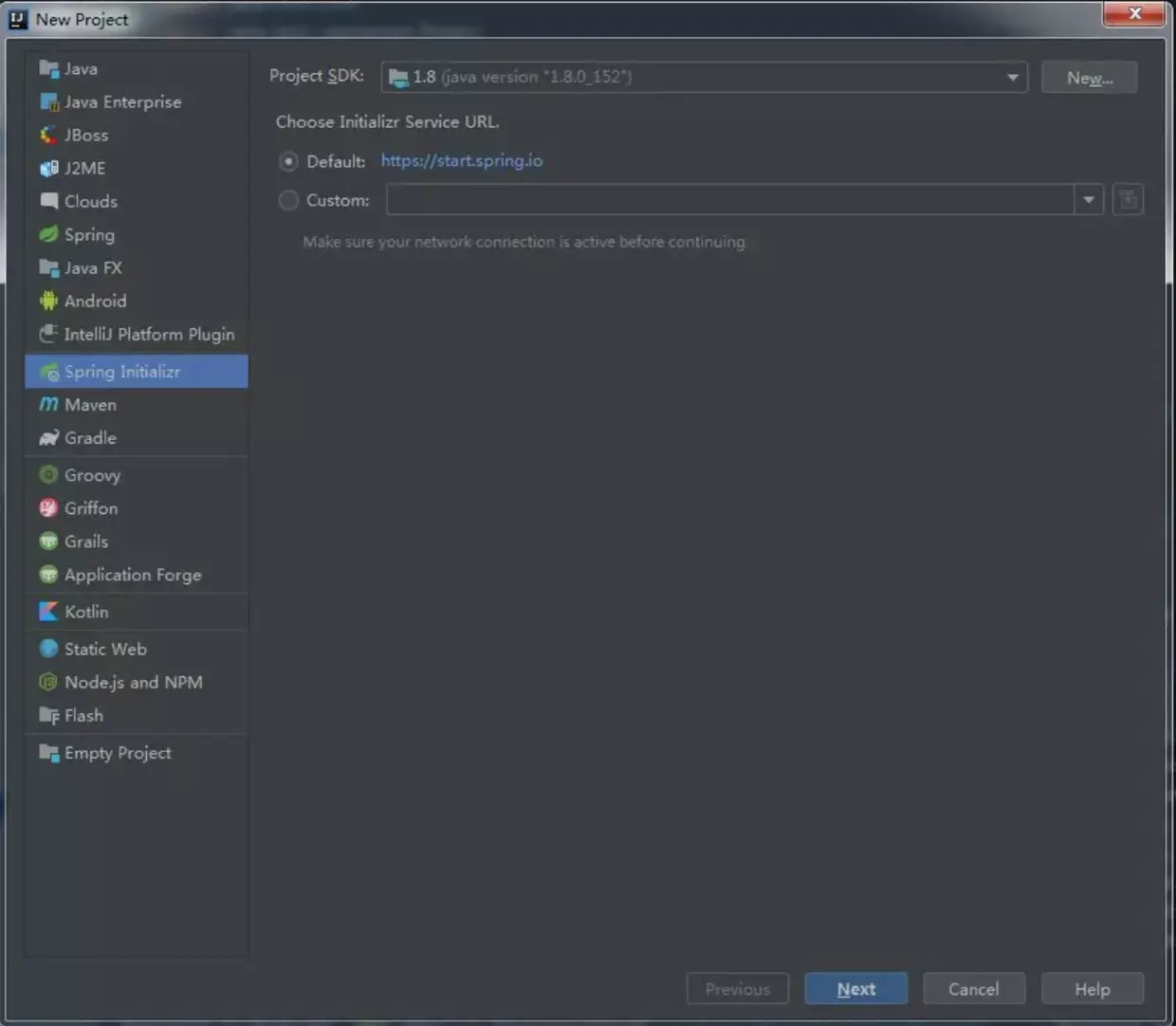This screenshot has height=1026, width=1176.
Task: Click the Griffon icon
Action: [48, 508]
